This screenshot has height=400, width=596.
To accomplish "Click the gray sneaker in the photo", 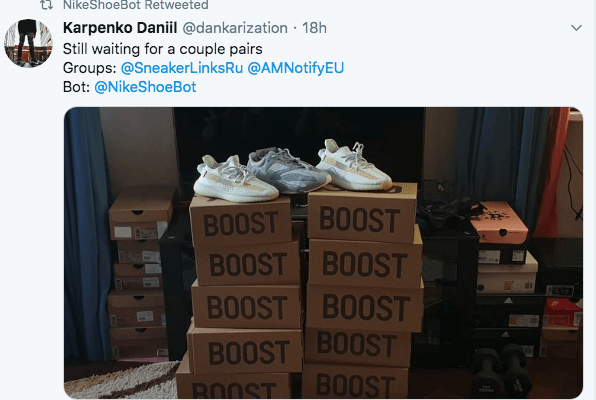I will click(288, 171).
